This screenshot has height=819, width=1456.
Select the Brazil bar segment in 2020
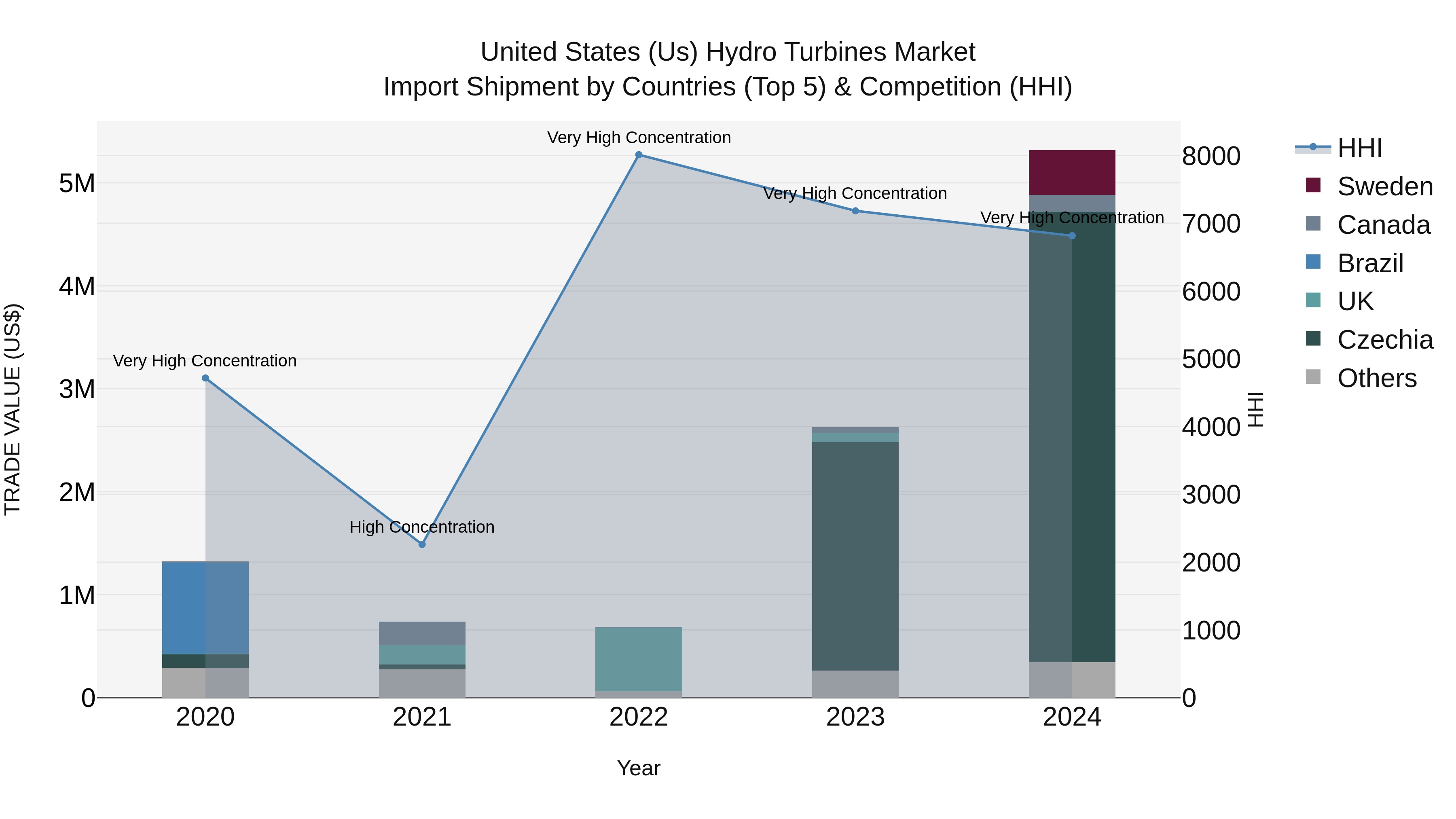point(205,607)
